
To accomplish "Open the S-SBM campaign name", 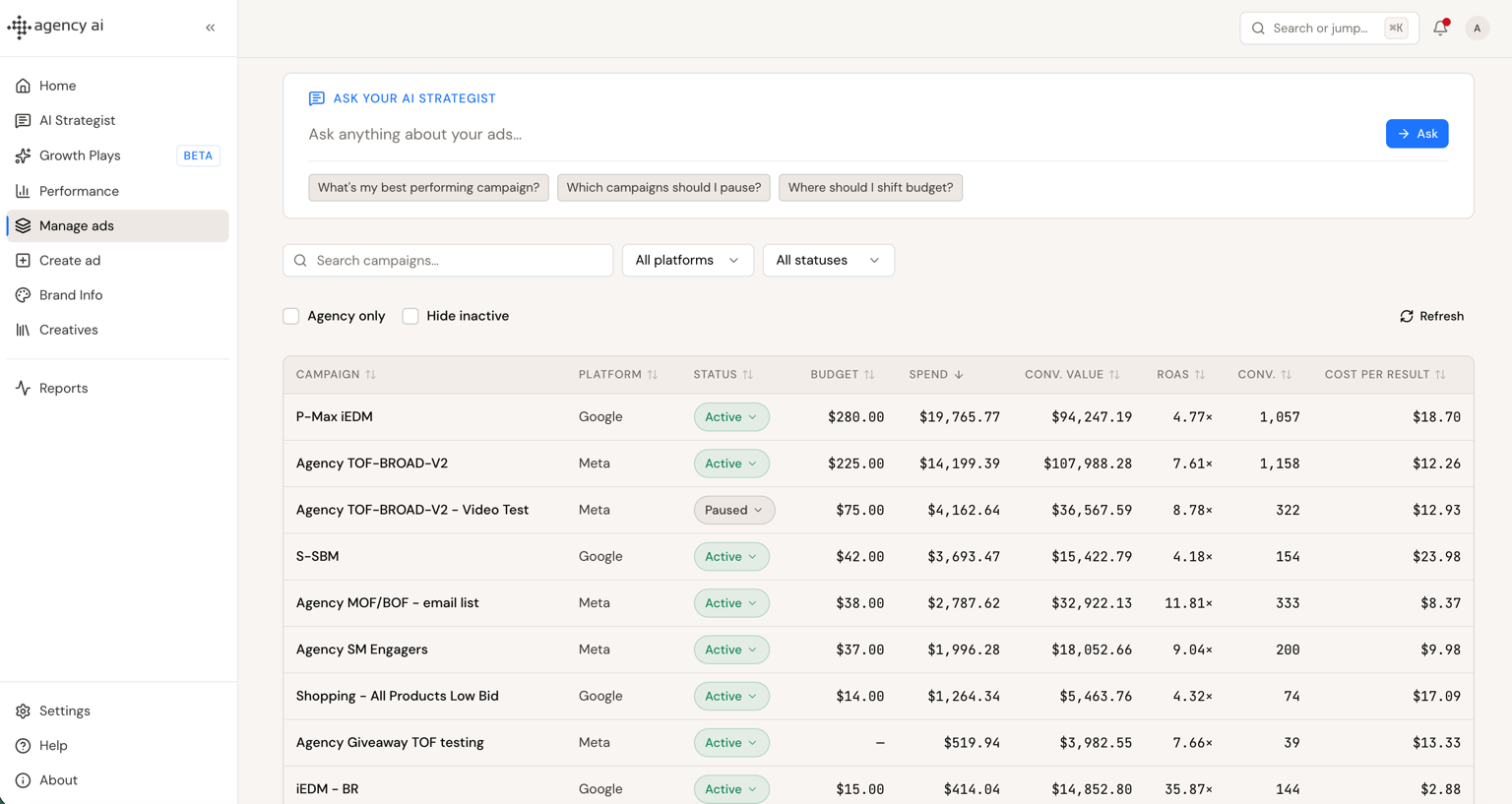I will [x=318, y=557].
